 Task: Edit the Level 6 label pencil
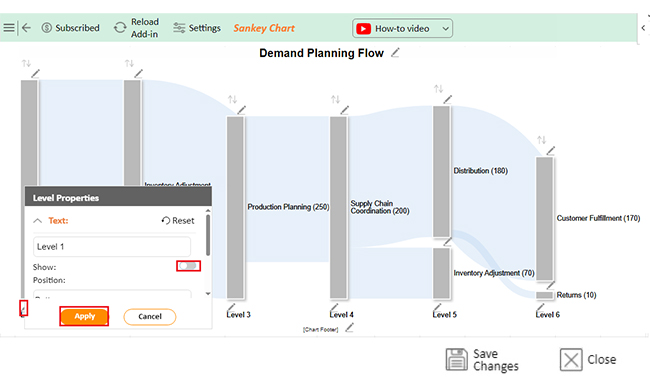(x=540, y=307)
